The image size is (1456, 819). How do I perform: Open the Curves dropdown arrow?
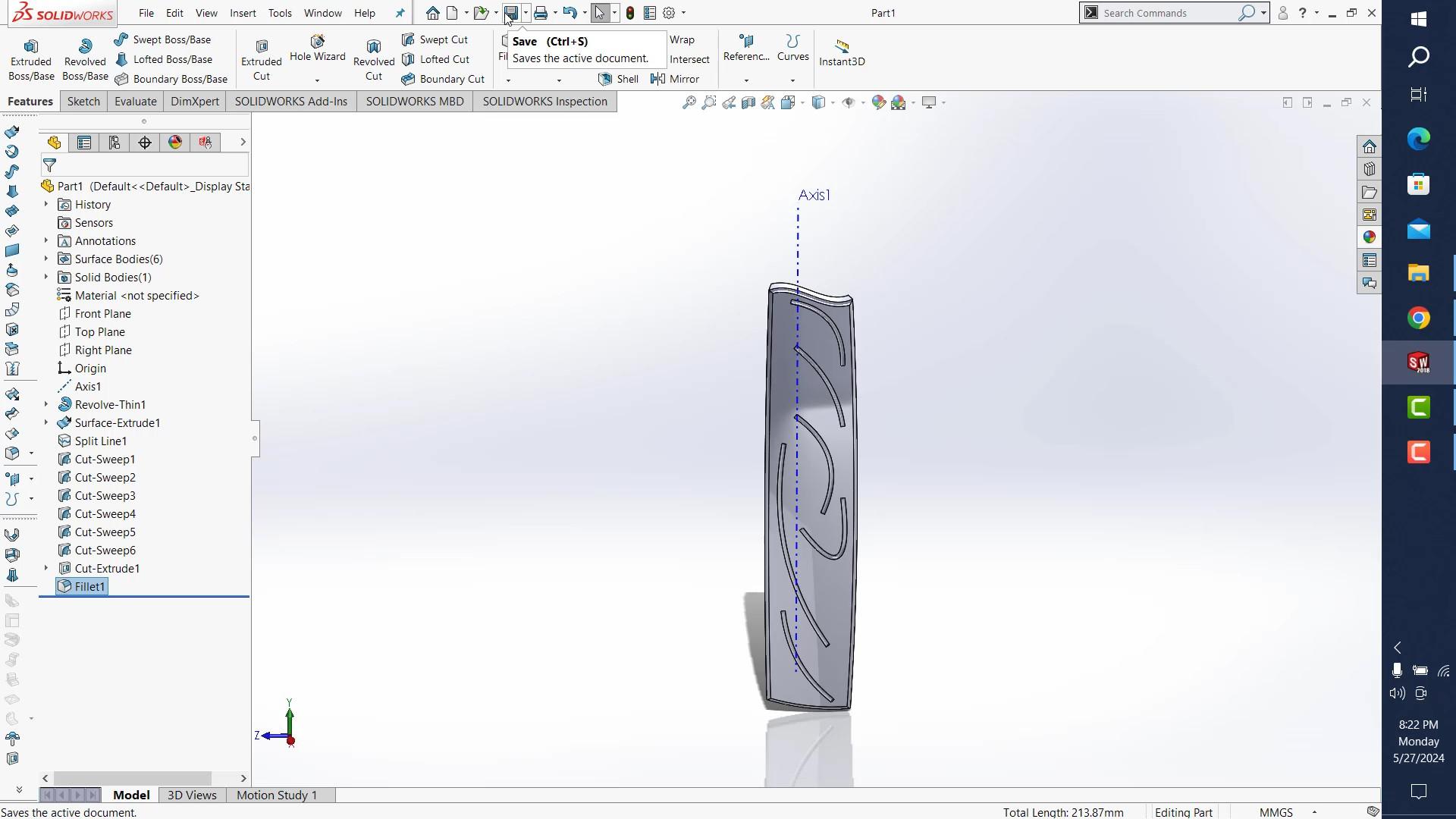[792, 80]
